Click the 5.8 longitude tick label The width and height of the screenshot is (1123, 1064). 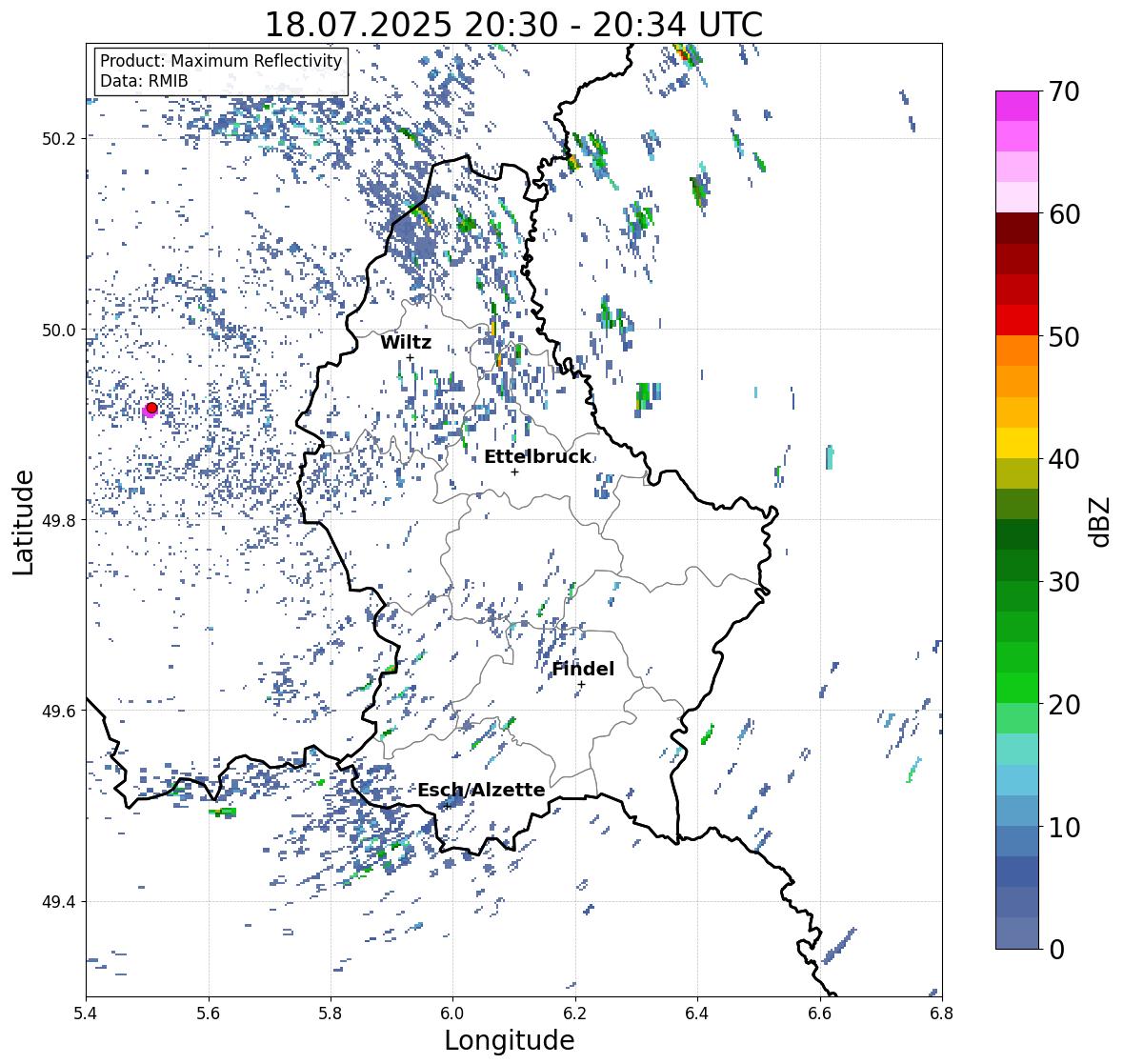(x=331, y=1014)
